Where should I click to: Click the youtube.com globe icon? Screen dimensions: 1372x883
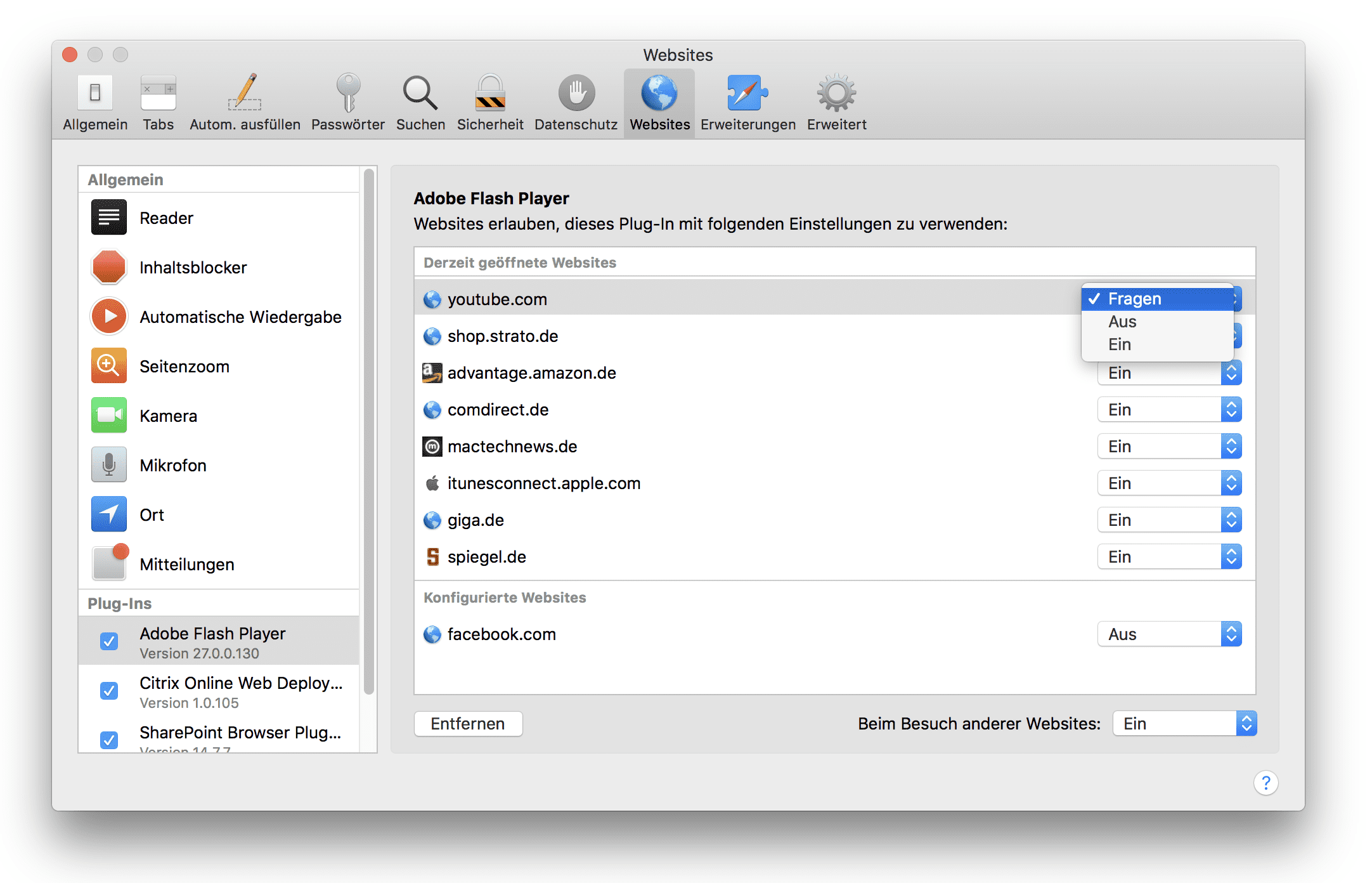pos(432,299)
